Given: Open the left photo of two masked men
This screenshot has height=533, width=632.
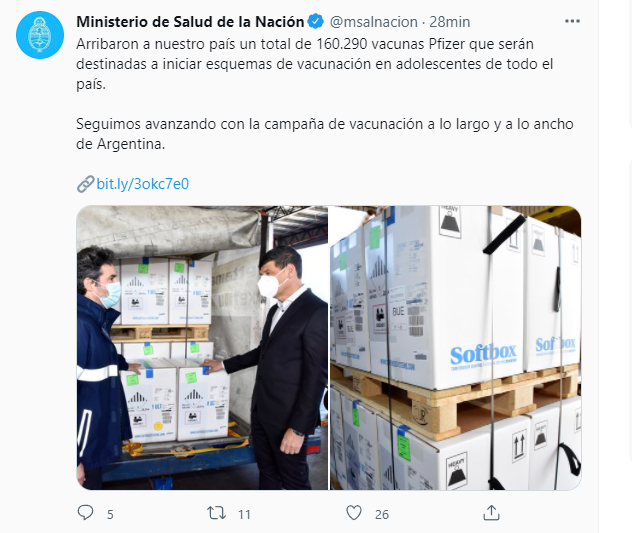Looking at the screenshot, I should pyautogui.click(x=202, y=348).
